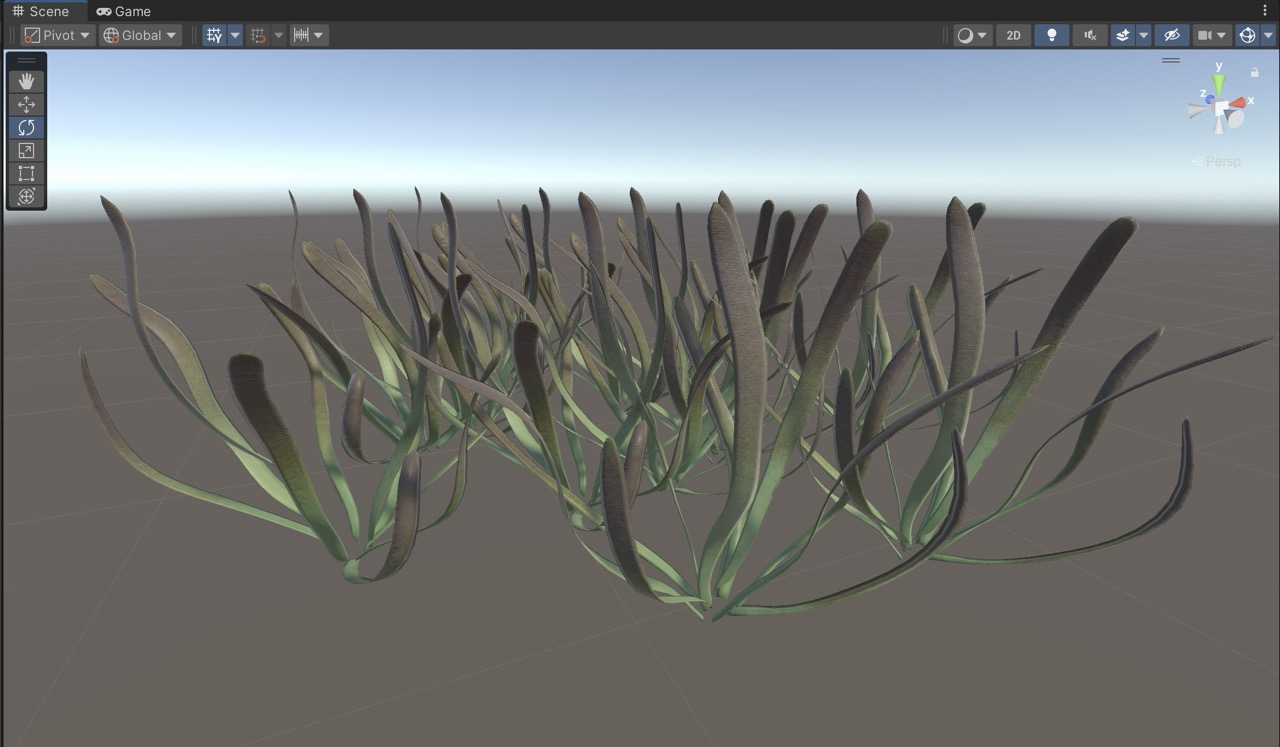Toggle skybox and effects icon
This screenshot has height=747, width=1280.
click(x=1123, y=35)
